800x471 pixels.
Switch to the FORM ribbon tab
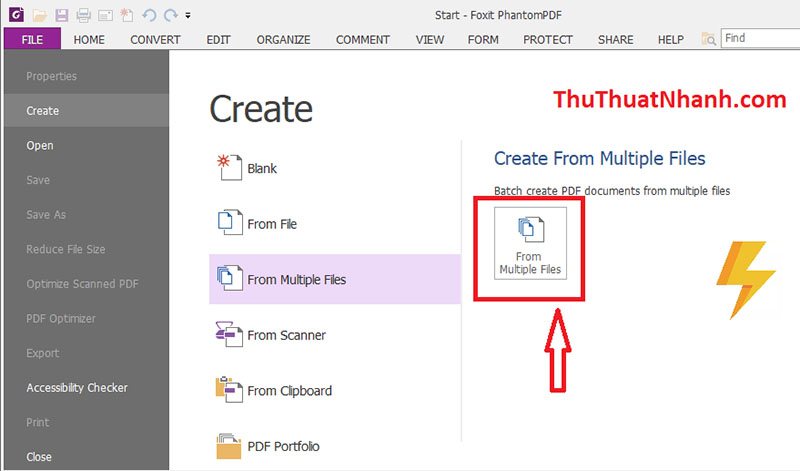(x=483, y=39)
